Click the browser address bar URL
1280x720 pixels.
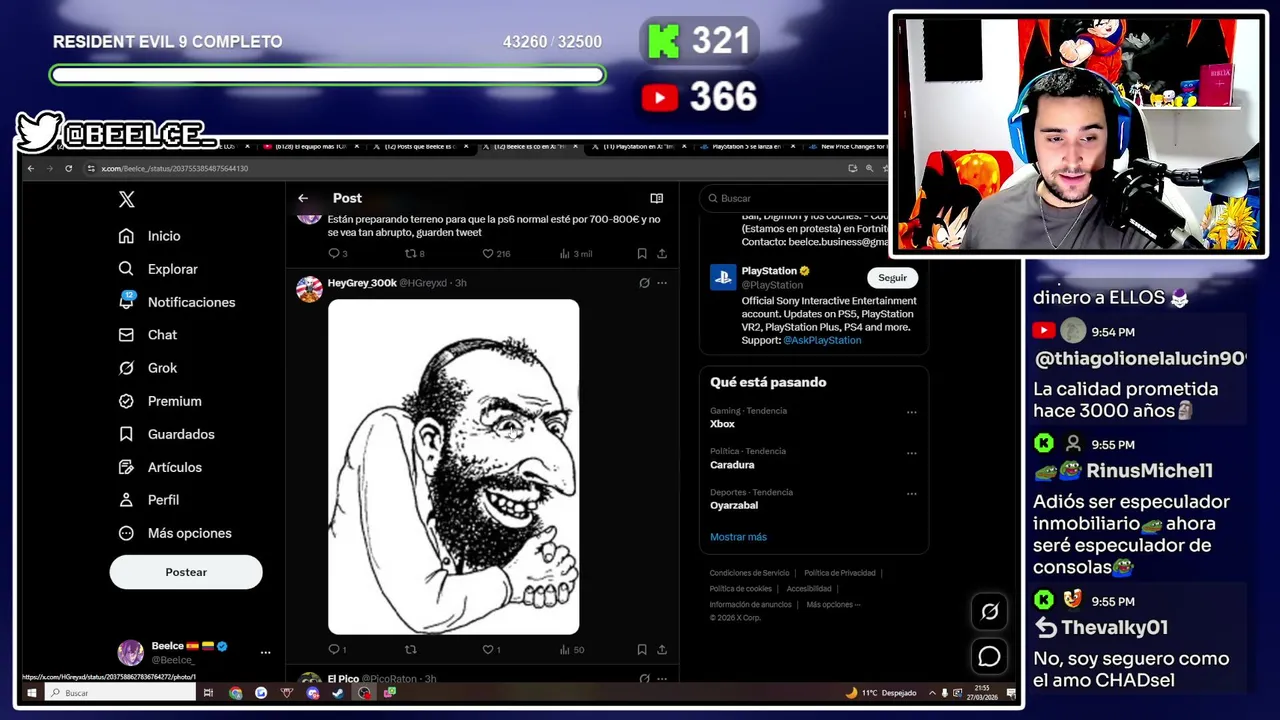(x=175, y=168)
